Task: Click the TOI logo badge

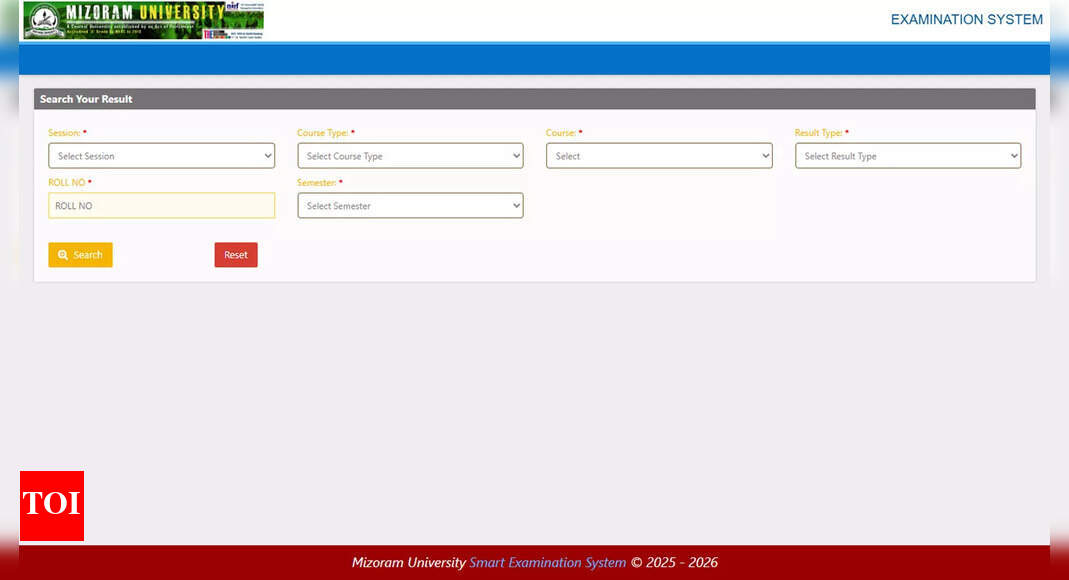Action: (x=52, y=505)
